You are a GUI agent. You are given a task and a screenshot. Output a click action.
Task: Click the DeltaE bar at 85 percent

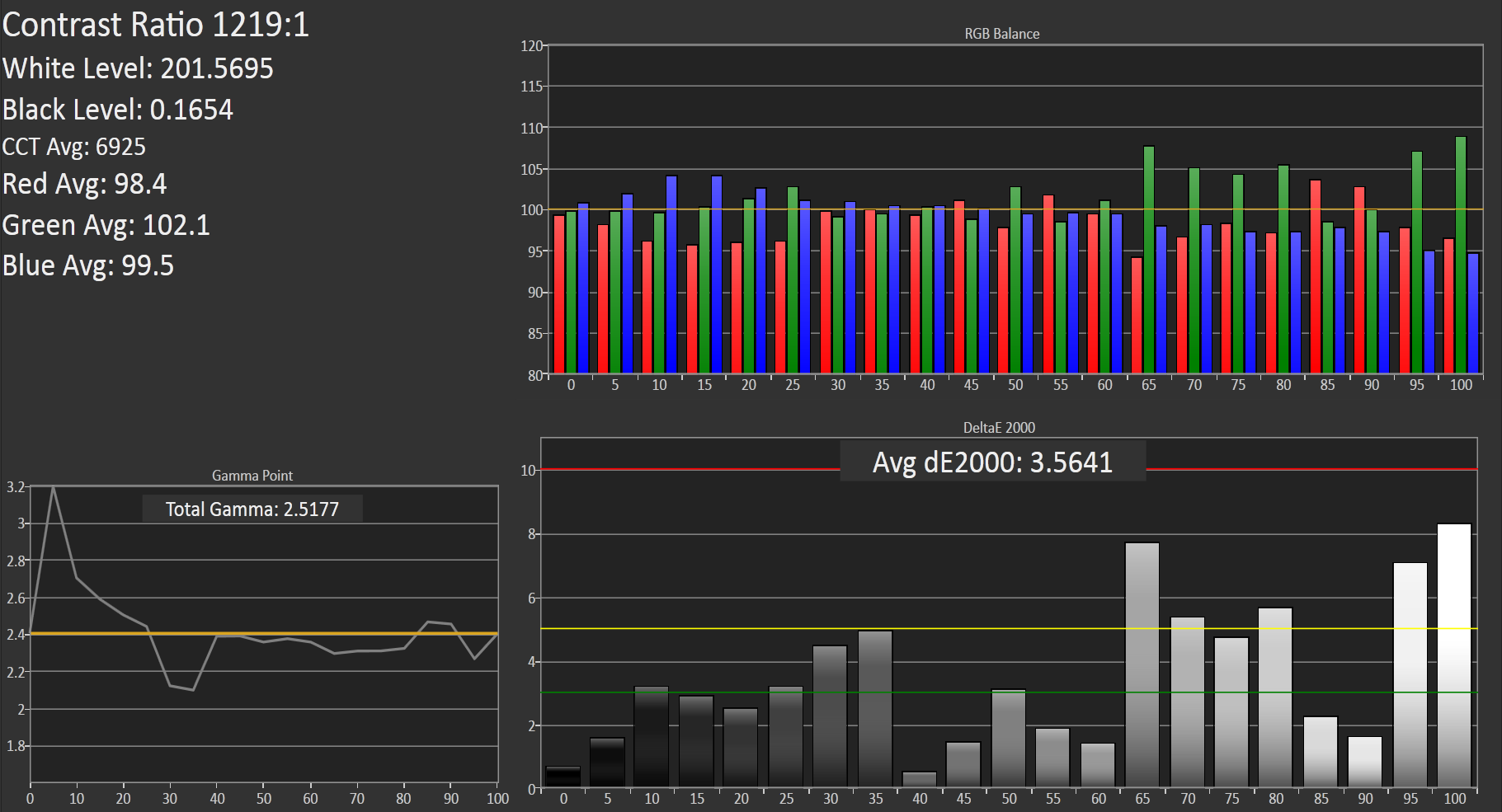click(x=1321, y=752)
